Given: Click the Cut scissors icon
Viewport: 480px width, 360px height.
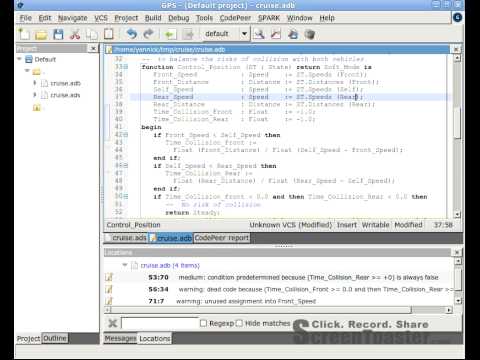Looking at the screenshot, I should pyautogui.click(x=75, y=34).
